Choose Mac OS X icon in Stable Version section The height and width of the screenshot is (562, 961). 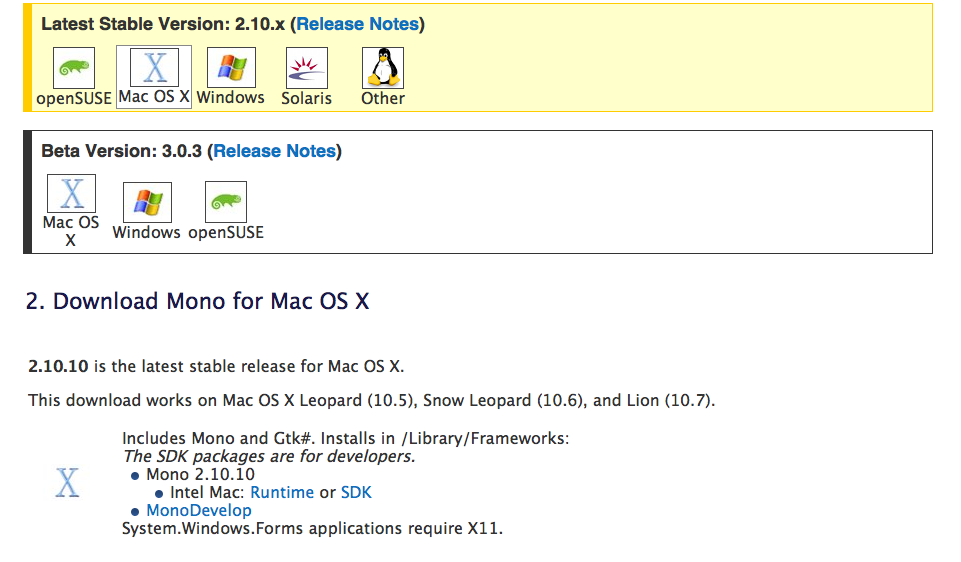coord(154,67)
